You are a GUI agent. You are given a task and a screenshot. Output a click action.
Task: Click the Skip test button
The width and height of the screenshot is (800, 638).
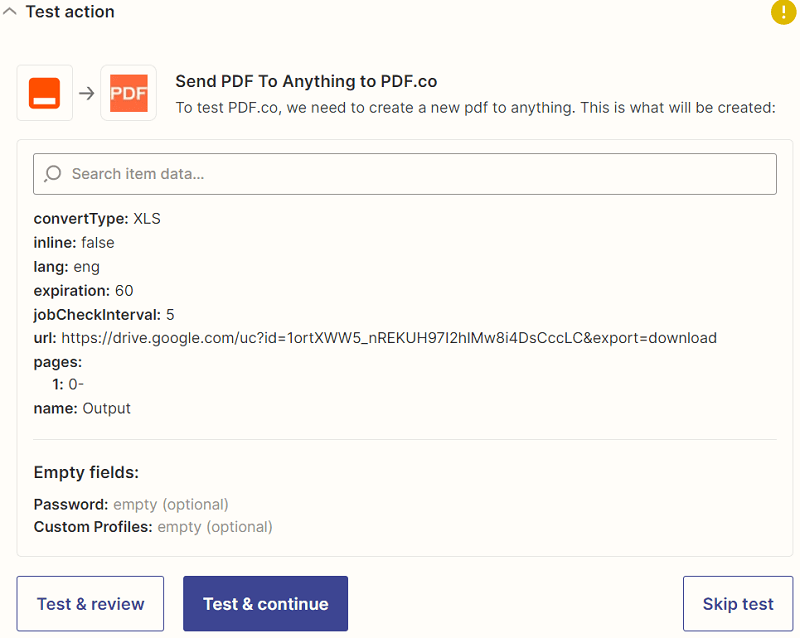click(738, 604)
